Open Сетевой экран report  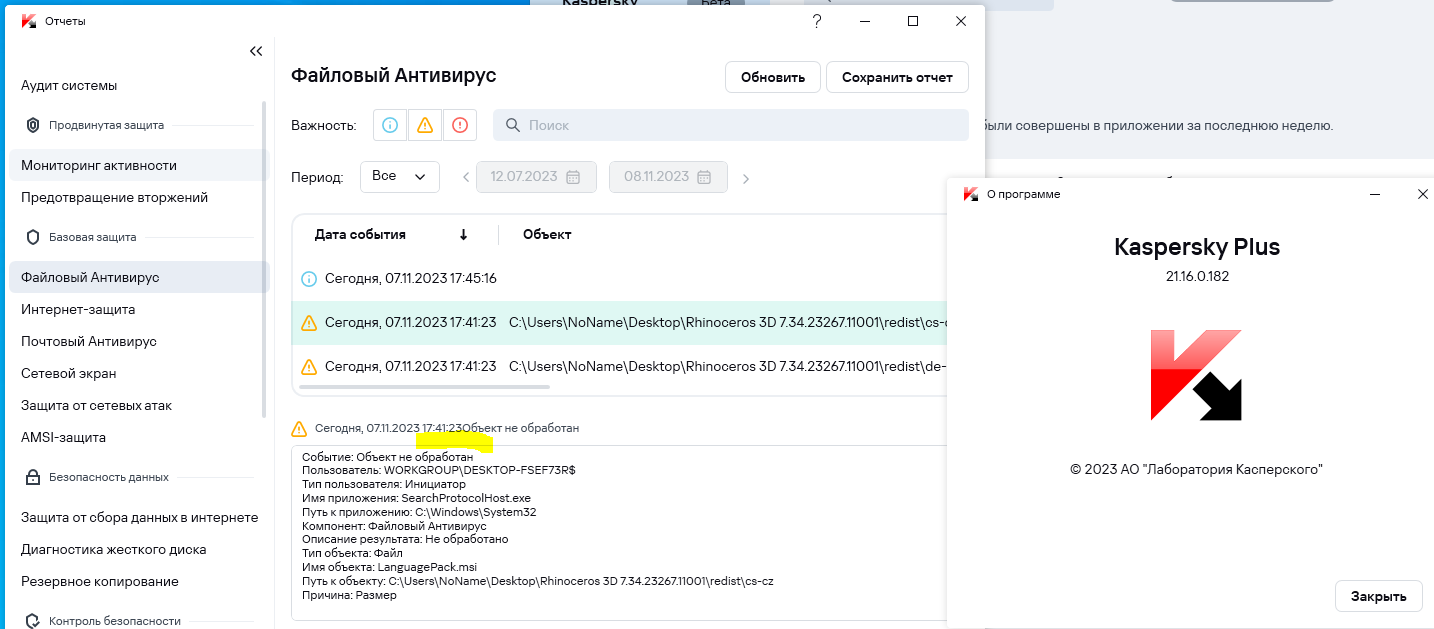click(x=69, y=374)
